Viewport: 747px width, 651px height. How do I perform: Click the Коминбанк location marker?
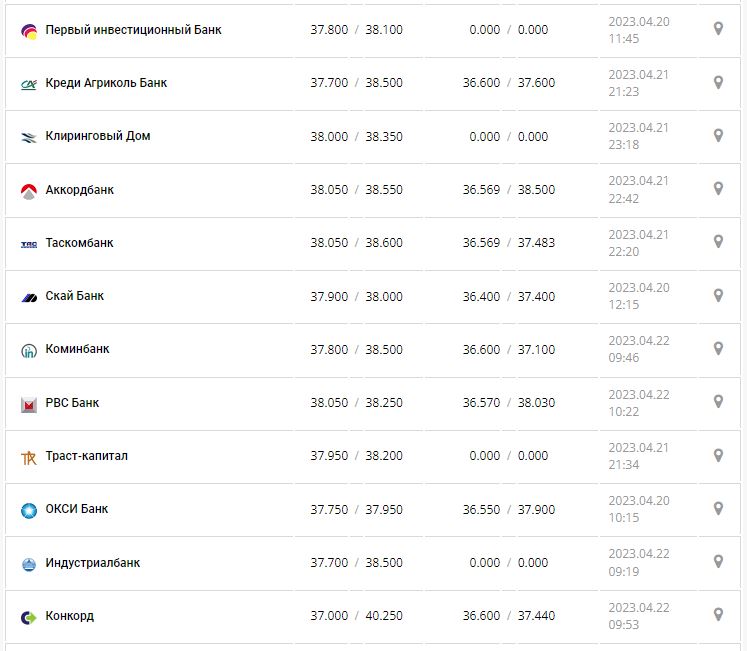click(718, 348)
